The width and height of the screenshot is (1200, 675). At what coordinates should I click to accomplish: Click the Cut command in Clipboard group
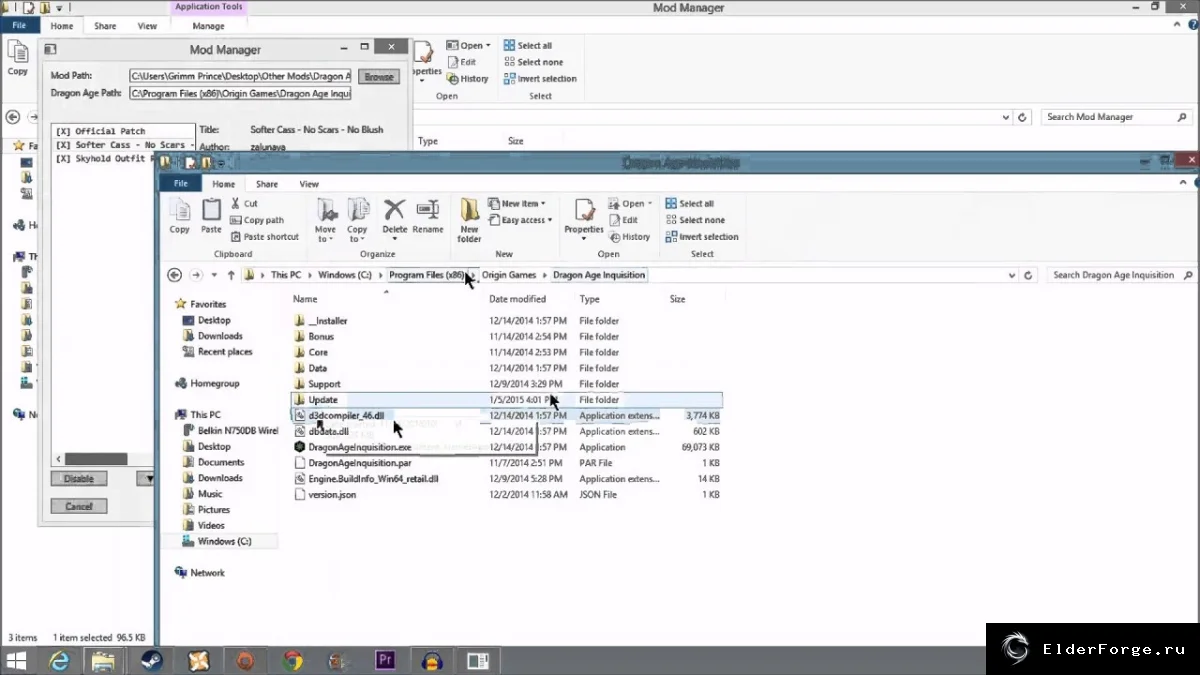point(244,203)
